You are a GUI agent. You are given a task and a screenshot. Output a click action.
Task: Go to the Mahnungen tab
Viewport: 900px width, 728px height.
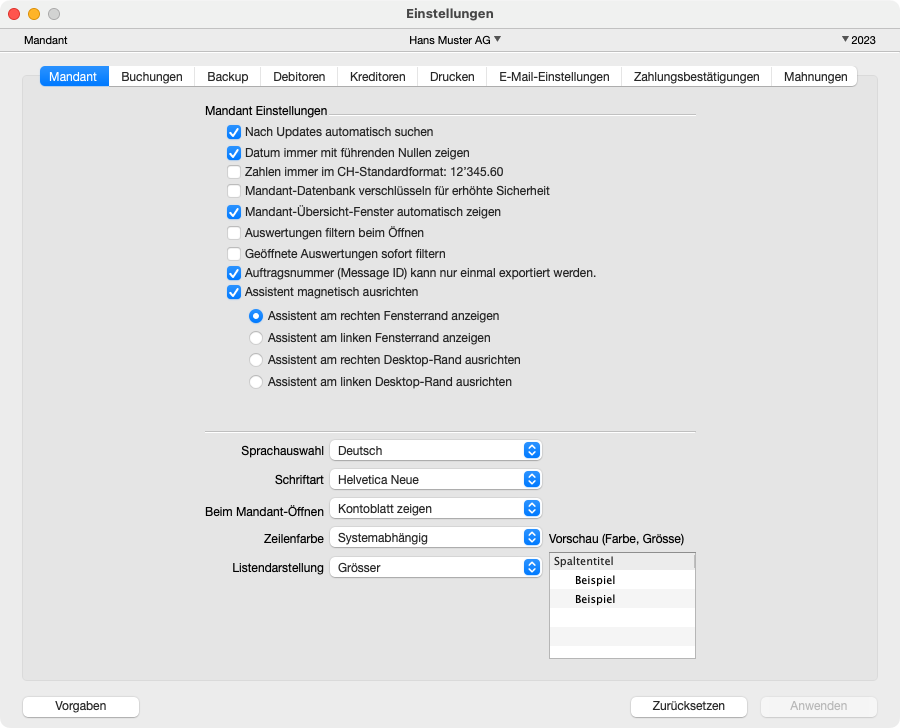click(x=815, y=76)
